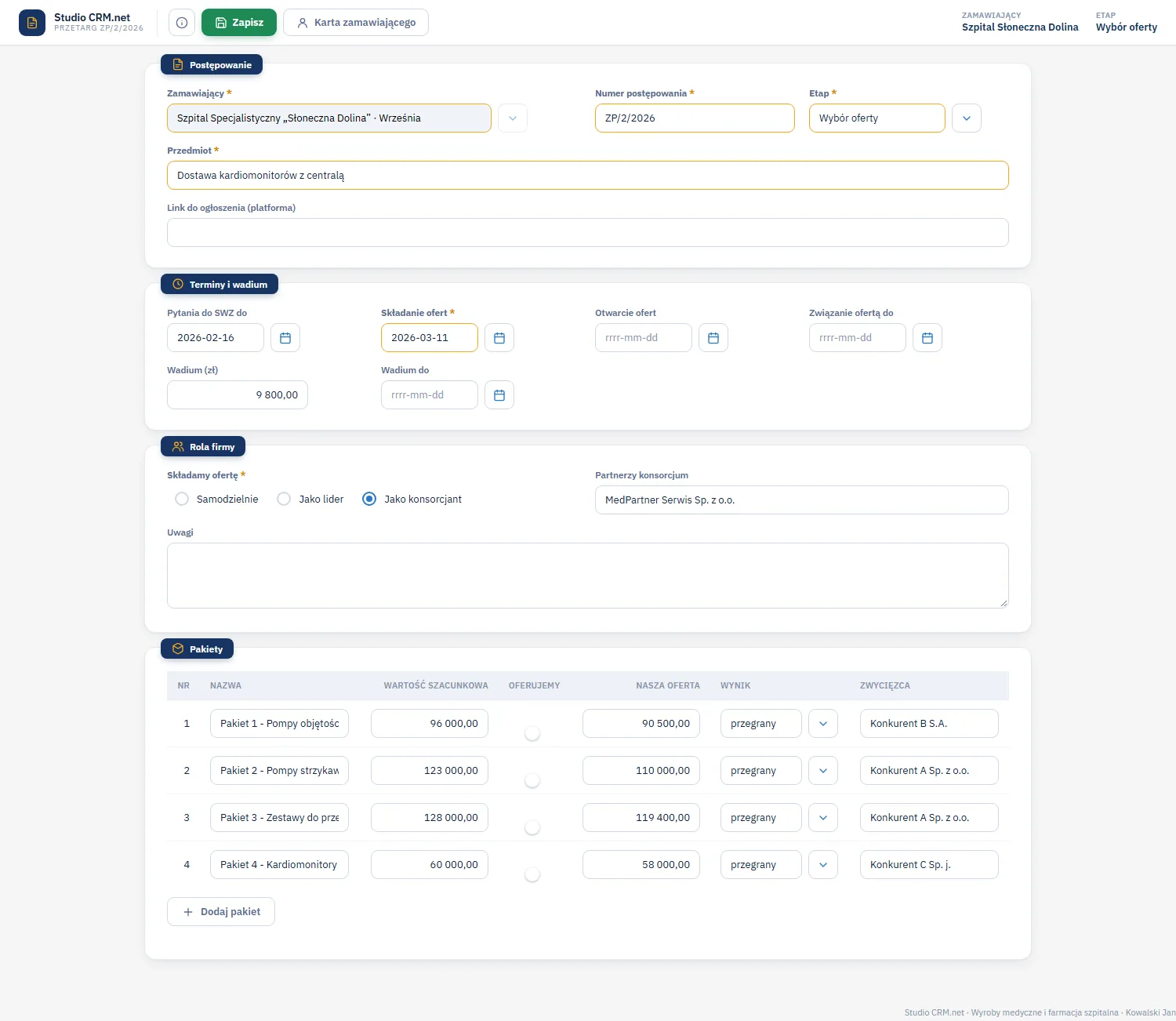1176x1021 pixels.
Task: Click the Wynik field in Pakiet 1 row
Action: tap(761, 724)
